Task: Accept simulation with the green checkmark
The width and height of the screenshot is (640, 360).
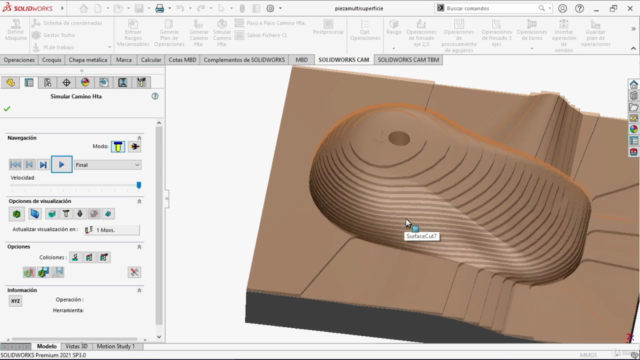Action: point(7,109)
